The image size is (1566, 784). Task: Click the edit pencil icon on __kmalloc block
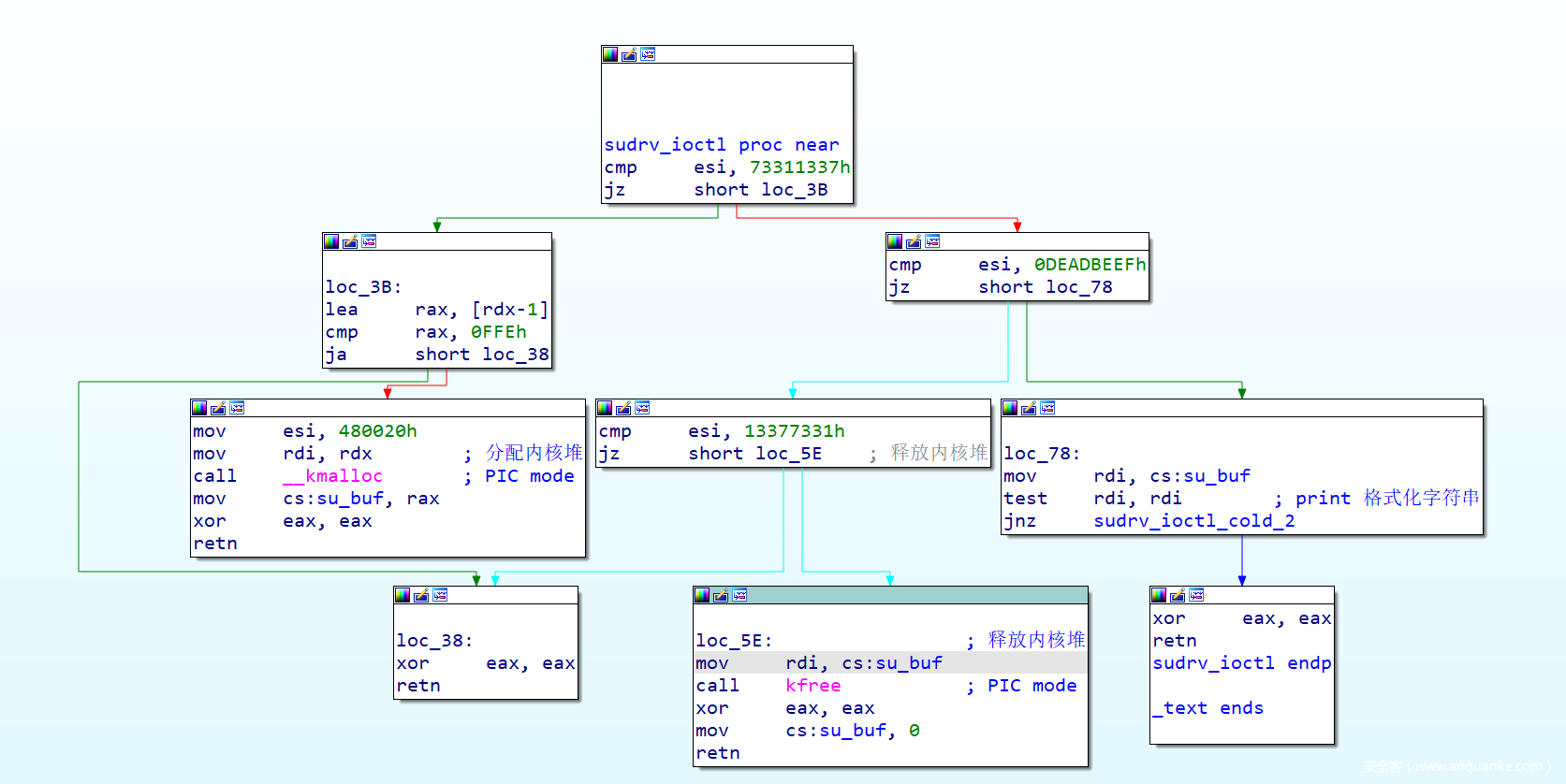click(x=218, y=408)
